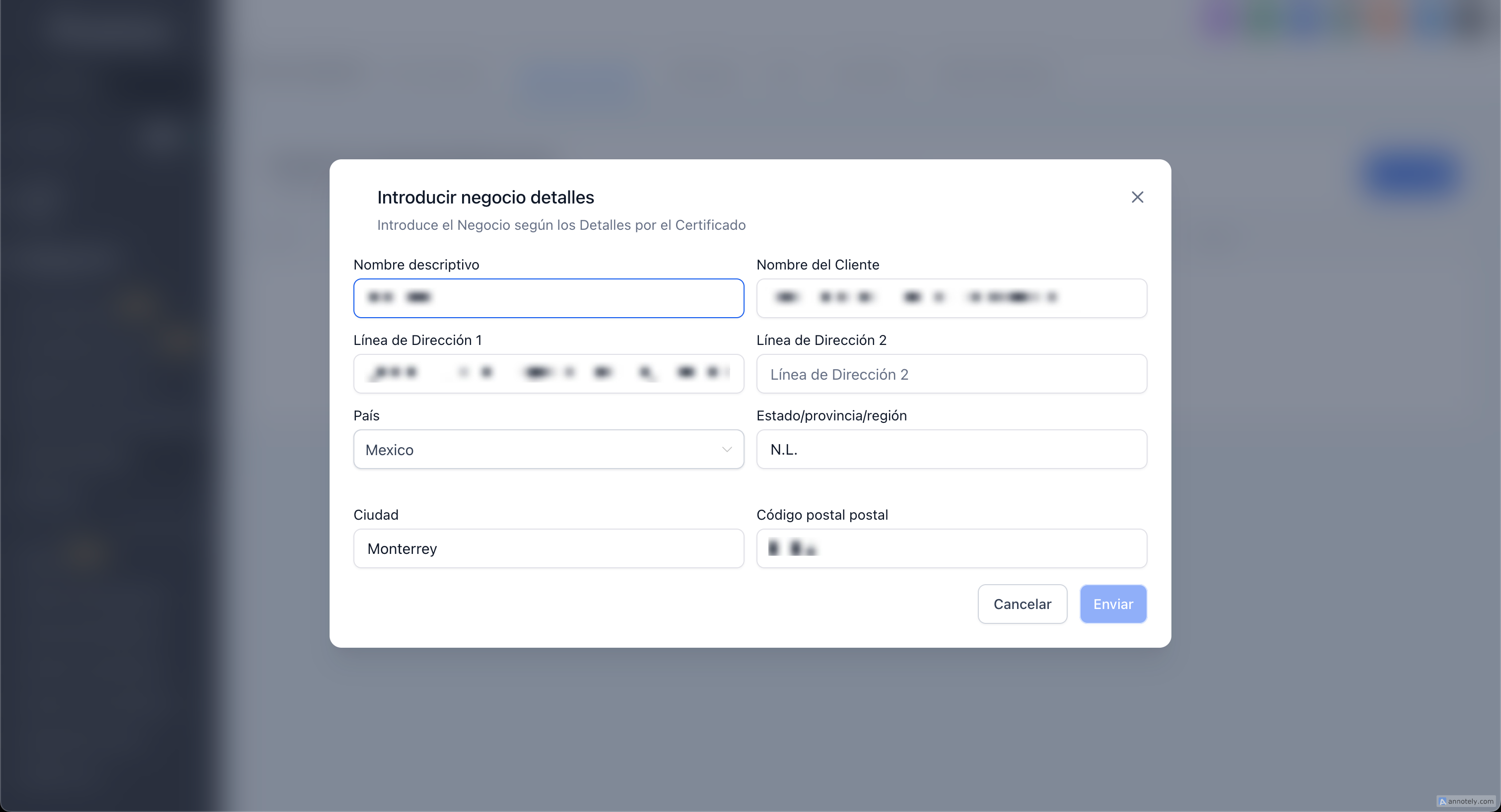Click the "Código postal postal" label

pos(821,515)
